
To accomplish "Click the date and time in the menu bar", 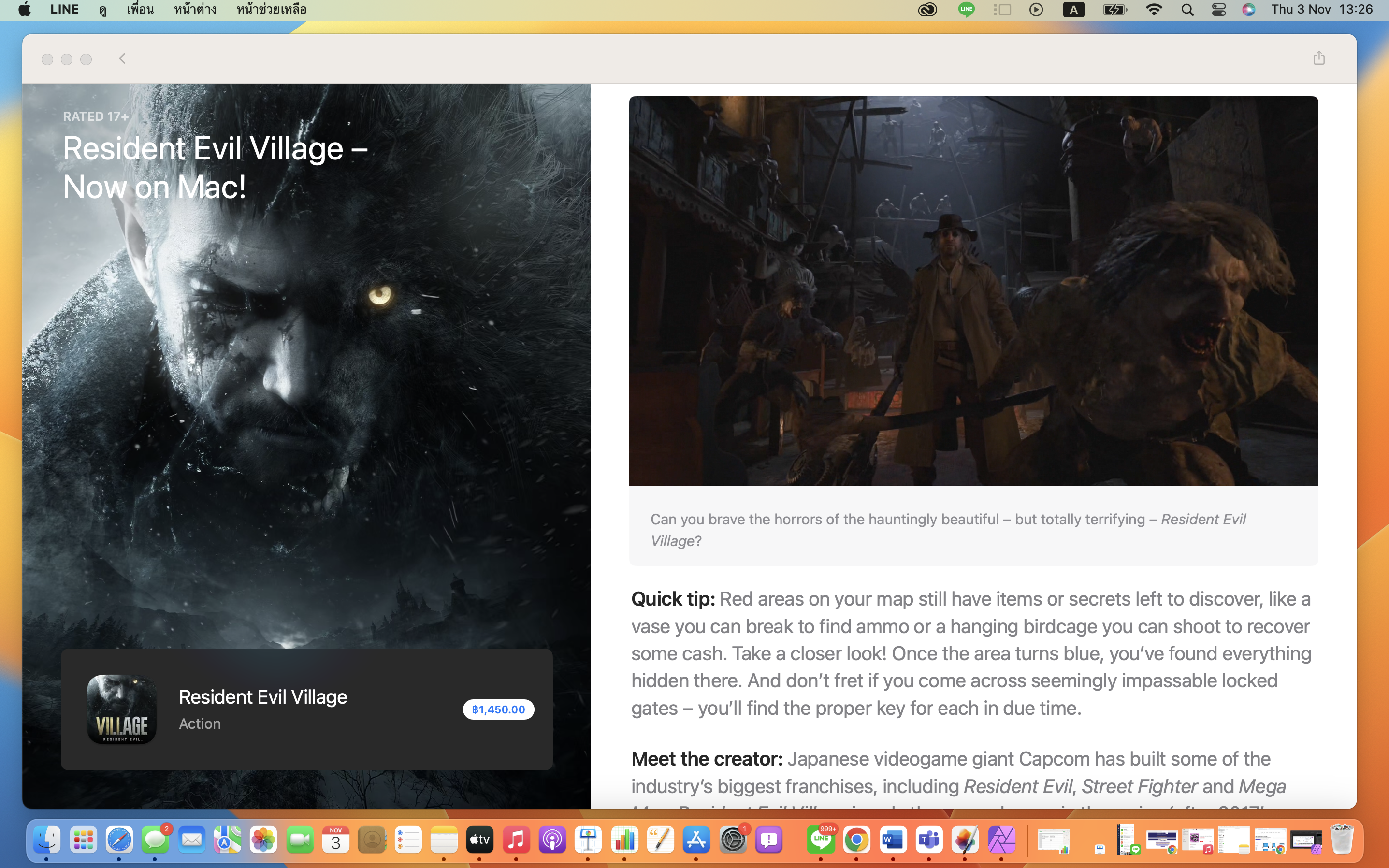I will 1321,9.
